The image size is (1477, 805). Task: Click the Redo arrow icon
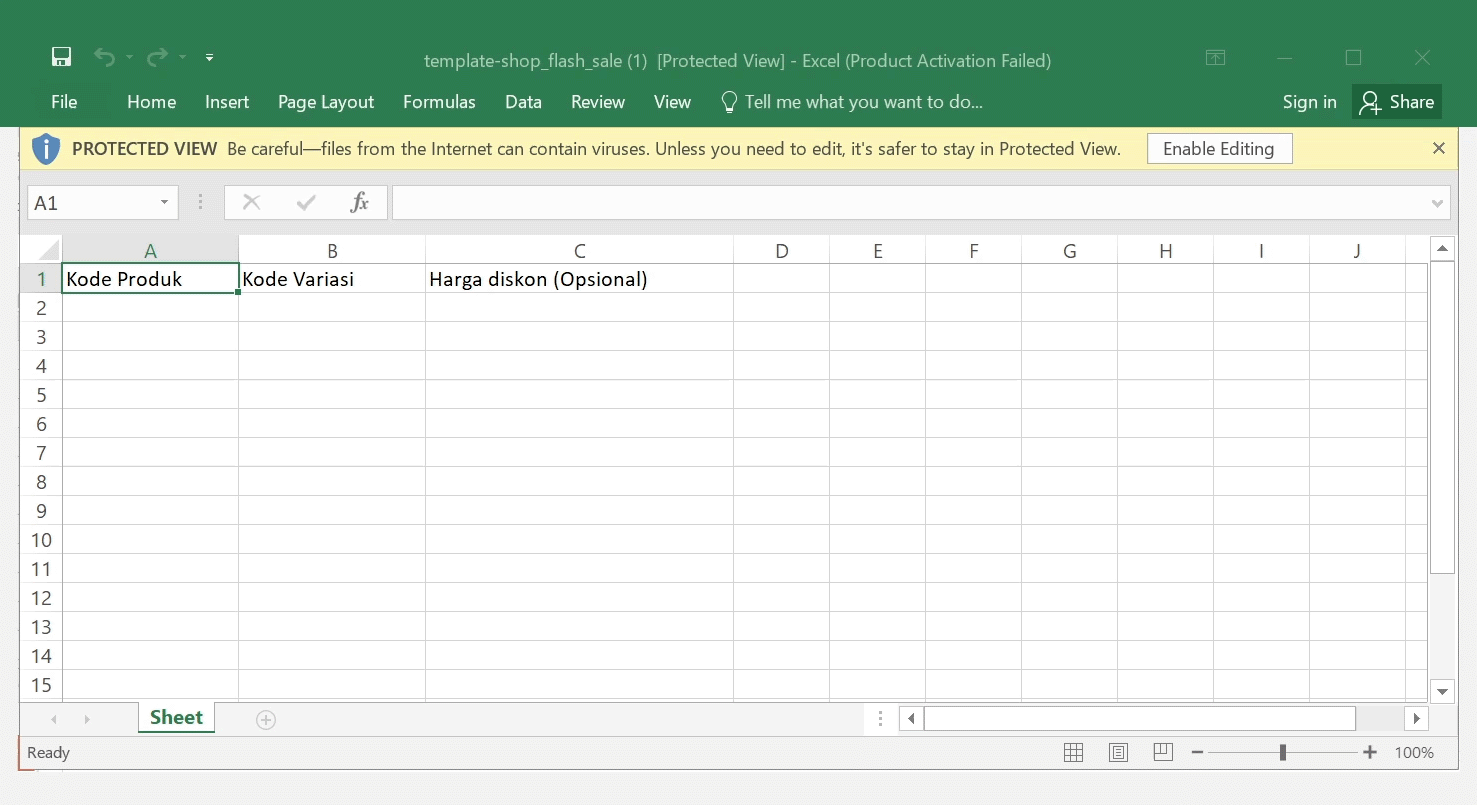tap(157, 57)
